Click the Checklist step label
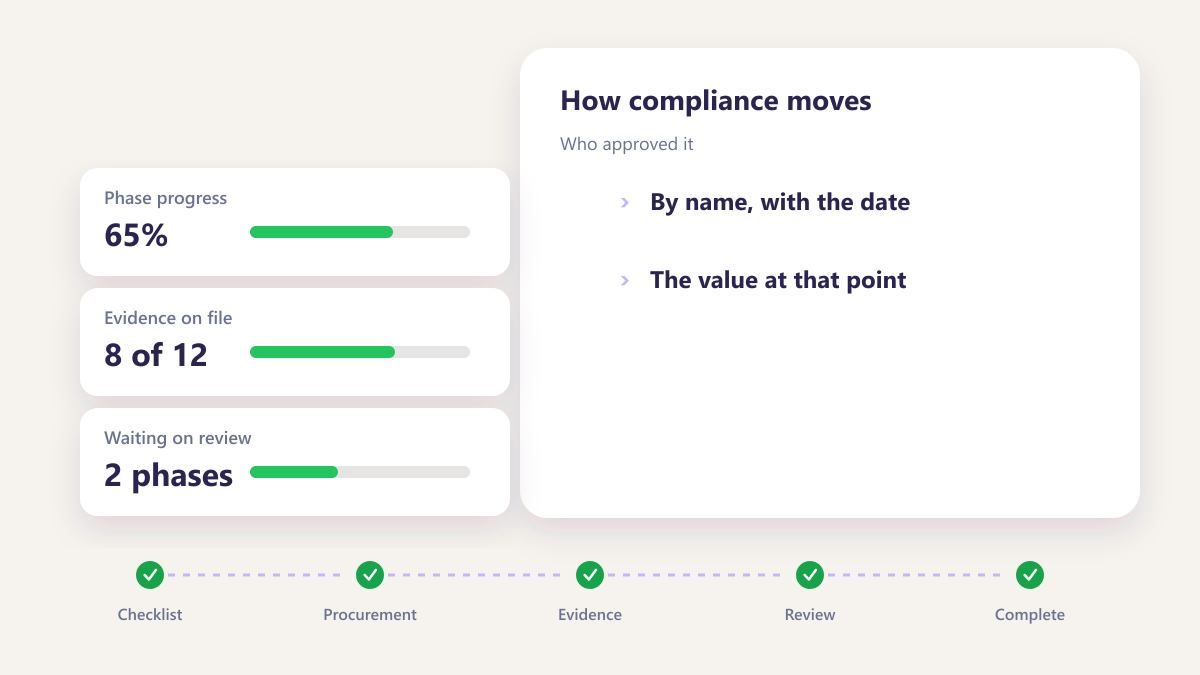Screen dimensions: 1200x675 pos(150,614)
